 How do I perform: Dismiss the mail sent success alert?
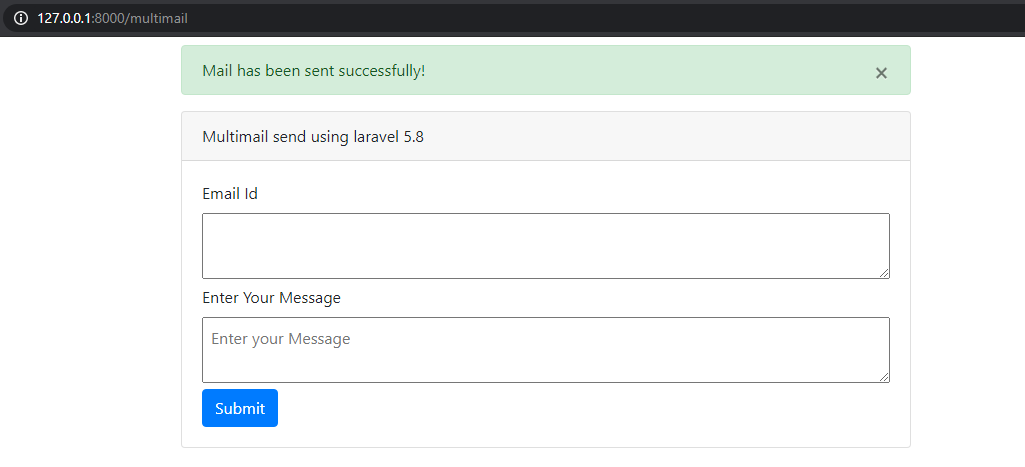tap(881, 73)
